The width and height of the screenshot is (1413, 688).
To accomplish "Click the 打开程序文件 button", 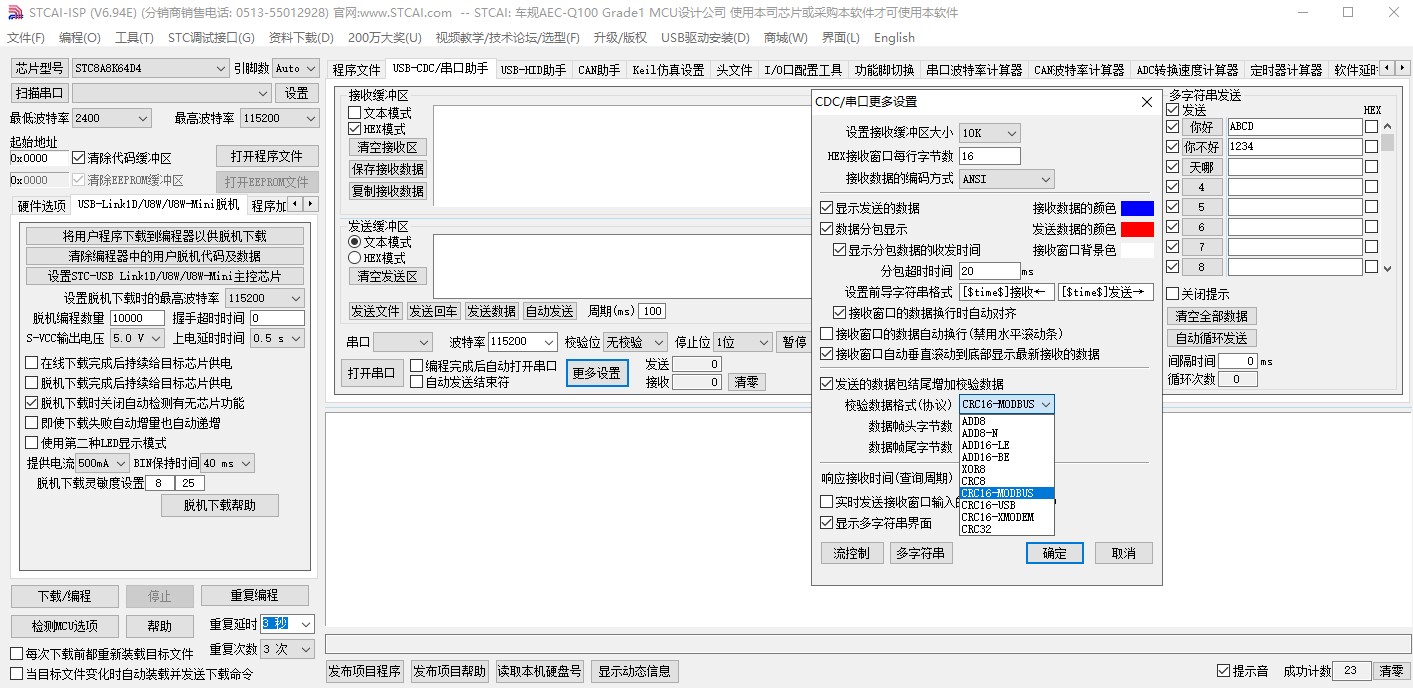I will click(267, 156).
